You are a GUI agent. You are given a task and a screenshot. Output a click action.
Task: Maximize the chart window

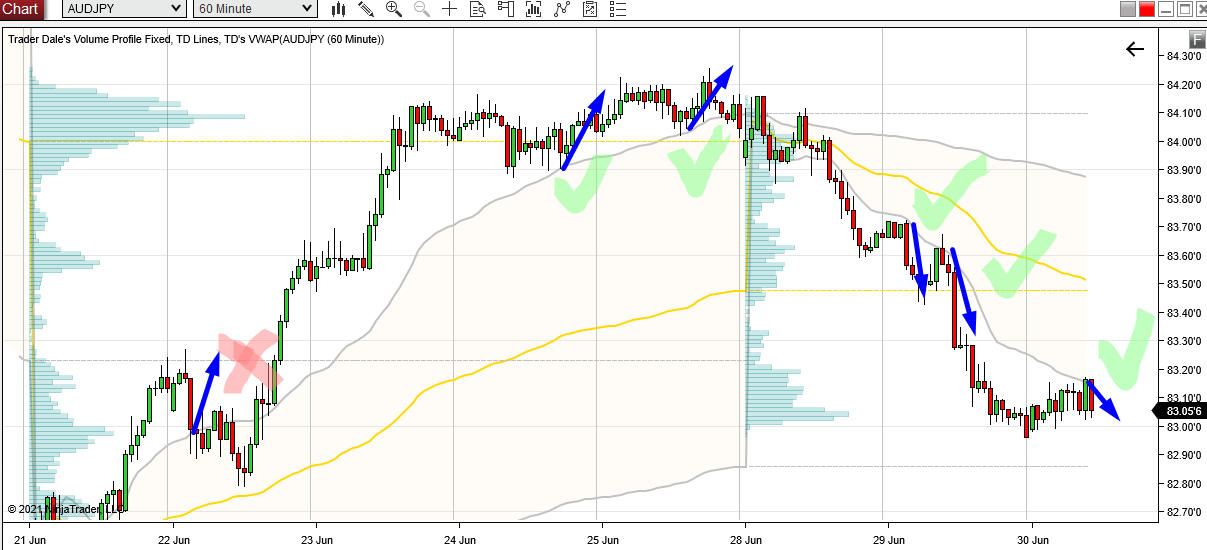click(1184, 9)
